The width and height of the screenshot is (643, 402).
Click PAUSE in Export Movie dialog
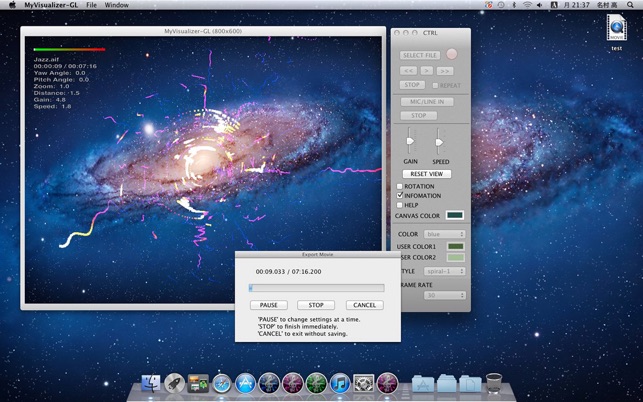point(269,305)
